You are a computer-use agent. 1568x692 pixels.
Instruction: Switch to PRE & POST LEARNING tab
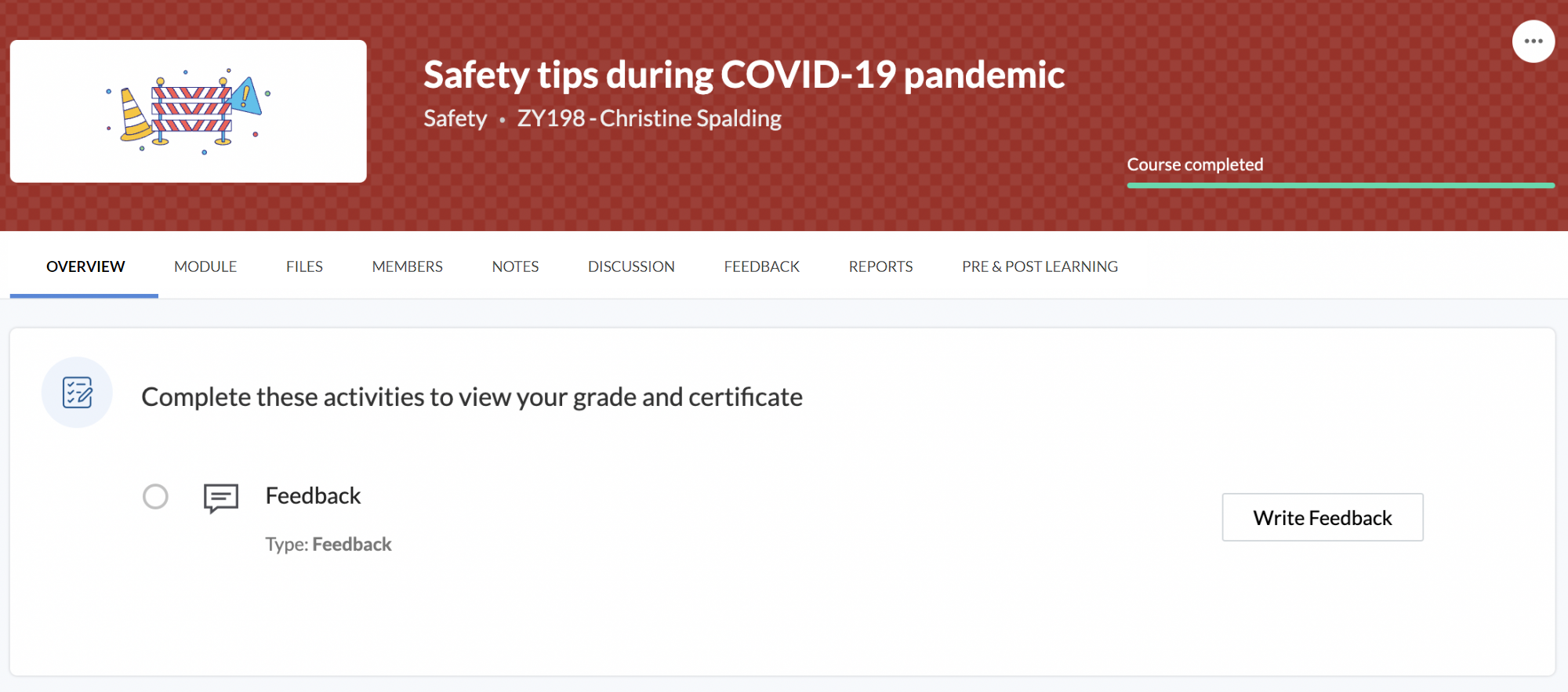(1040, 266)
